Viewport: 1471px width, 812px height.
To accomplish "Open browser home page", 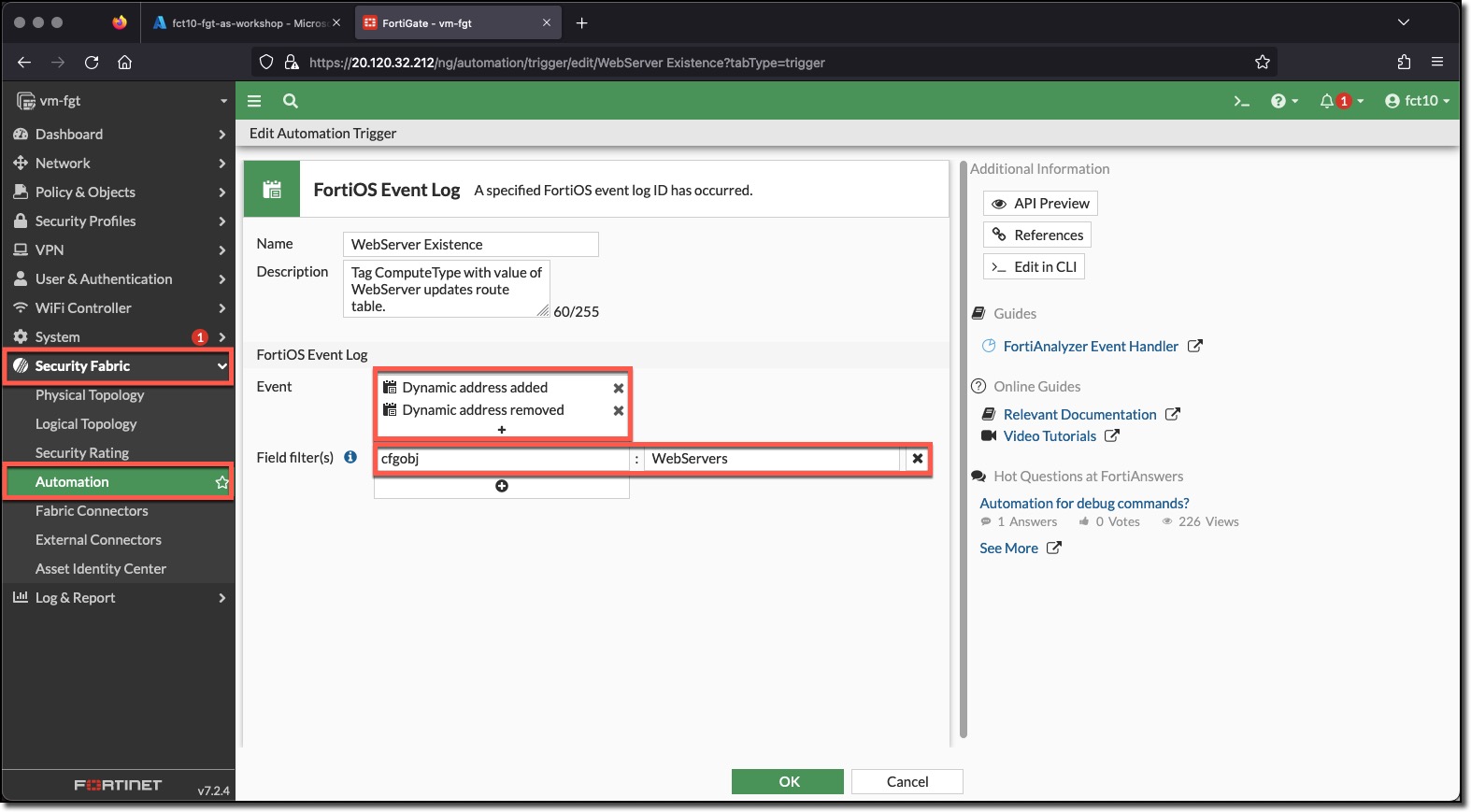I will (x=125, y=63).
